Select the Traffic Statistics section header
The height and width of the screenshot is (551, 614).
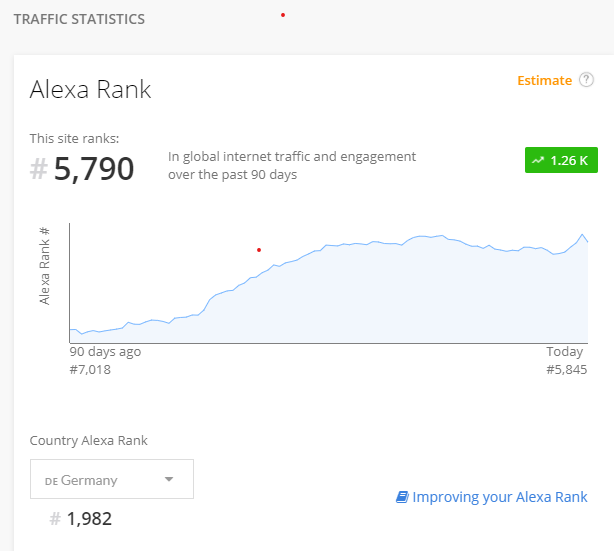pyautogui.click(x=79, y=19)
